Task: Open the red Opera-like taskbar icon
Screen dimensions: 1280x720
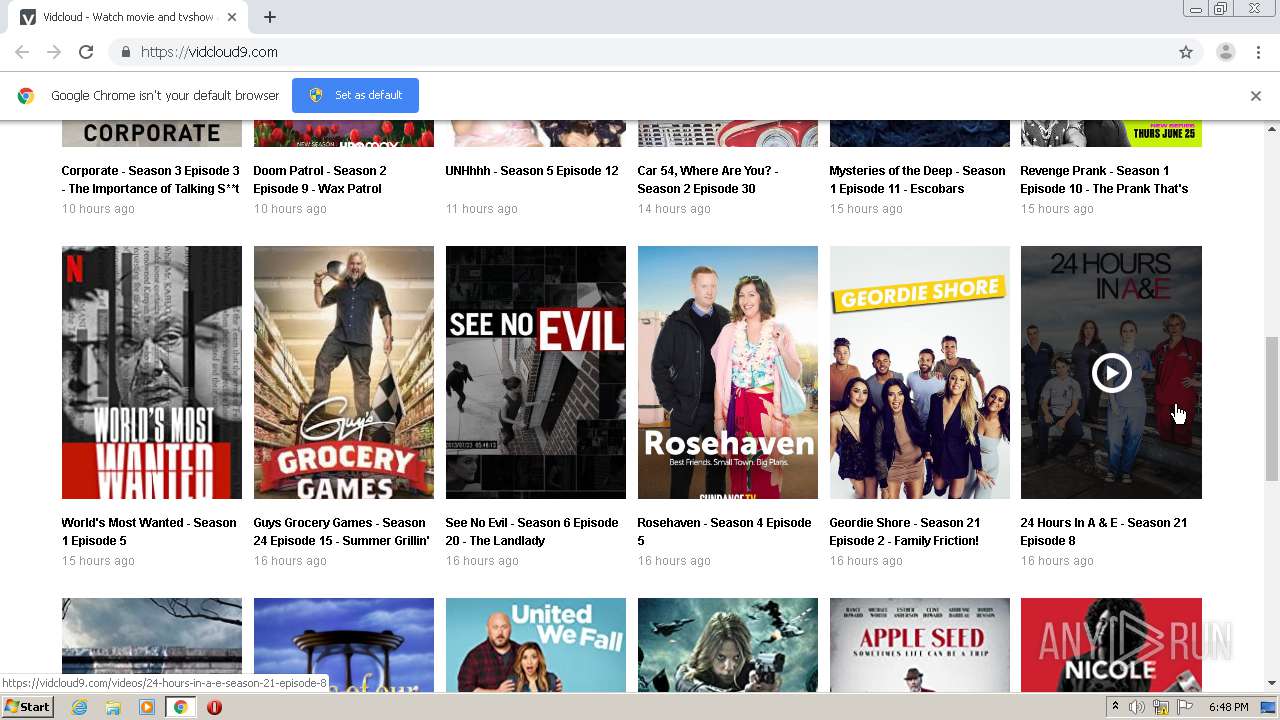Action: click(x=214, y=707)
